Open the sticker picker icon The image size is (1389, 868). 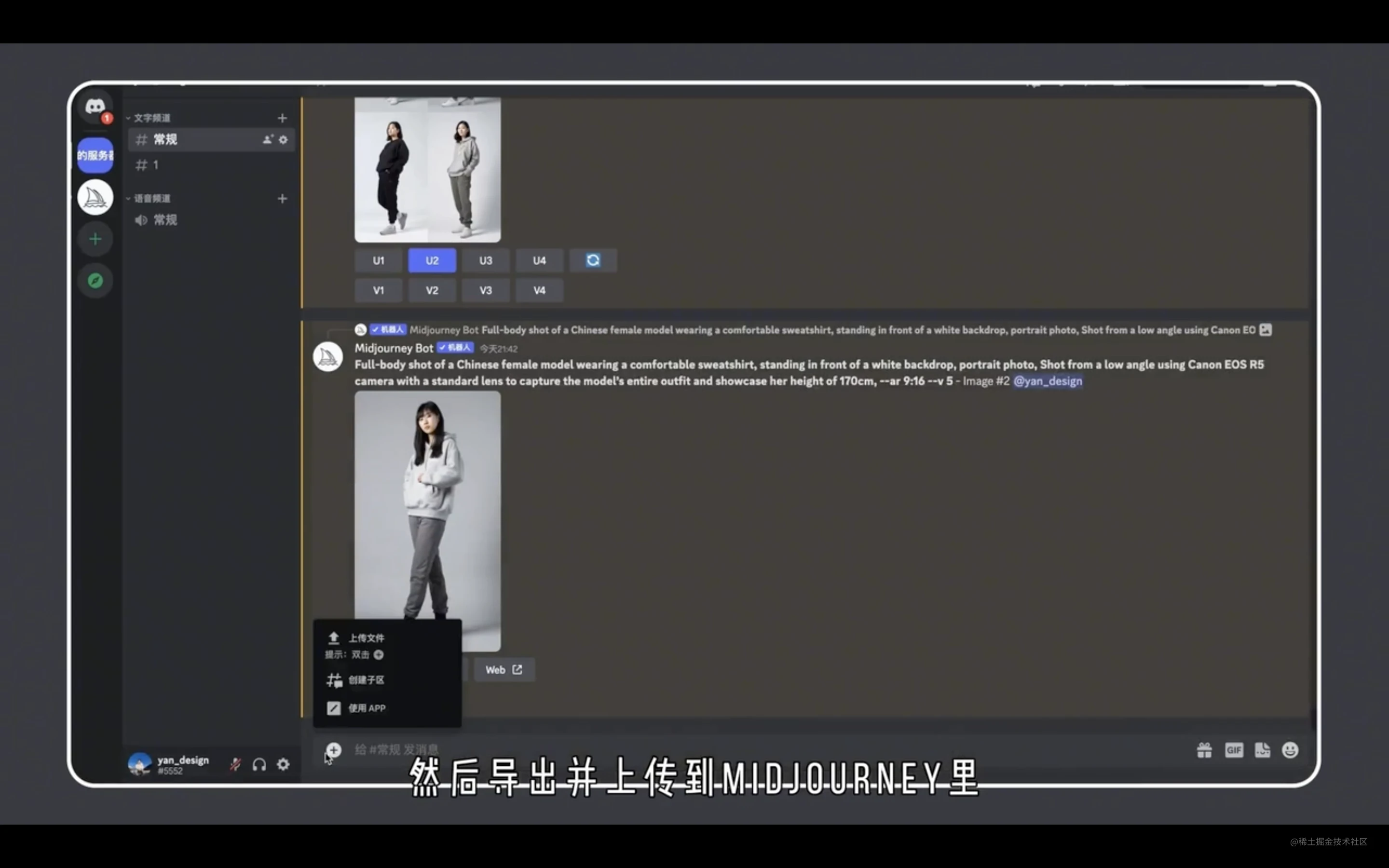pyautogui.click(x=1262, y=750)
